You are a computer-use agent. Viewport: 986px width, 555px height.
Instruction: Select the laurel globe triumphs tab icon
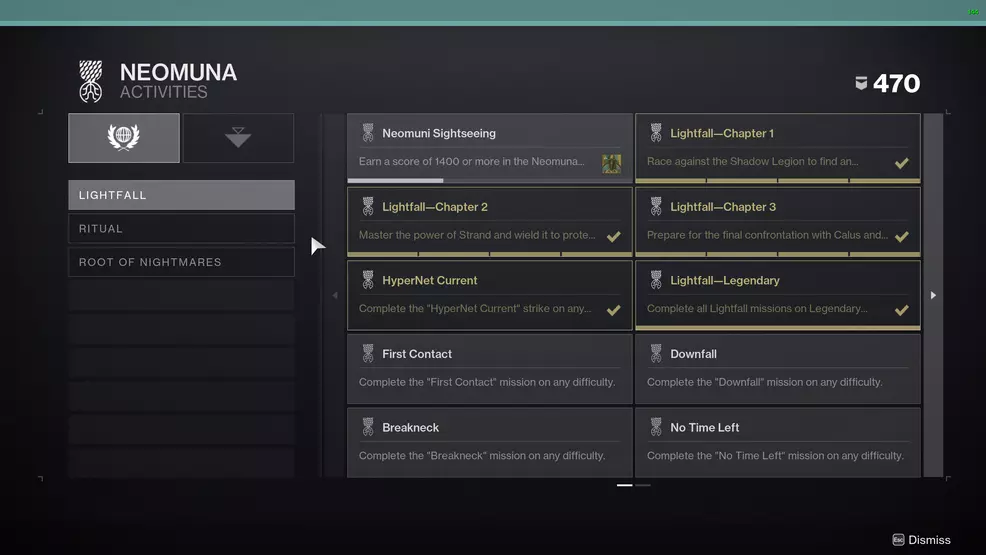(124, 138)
